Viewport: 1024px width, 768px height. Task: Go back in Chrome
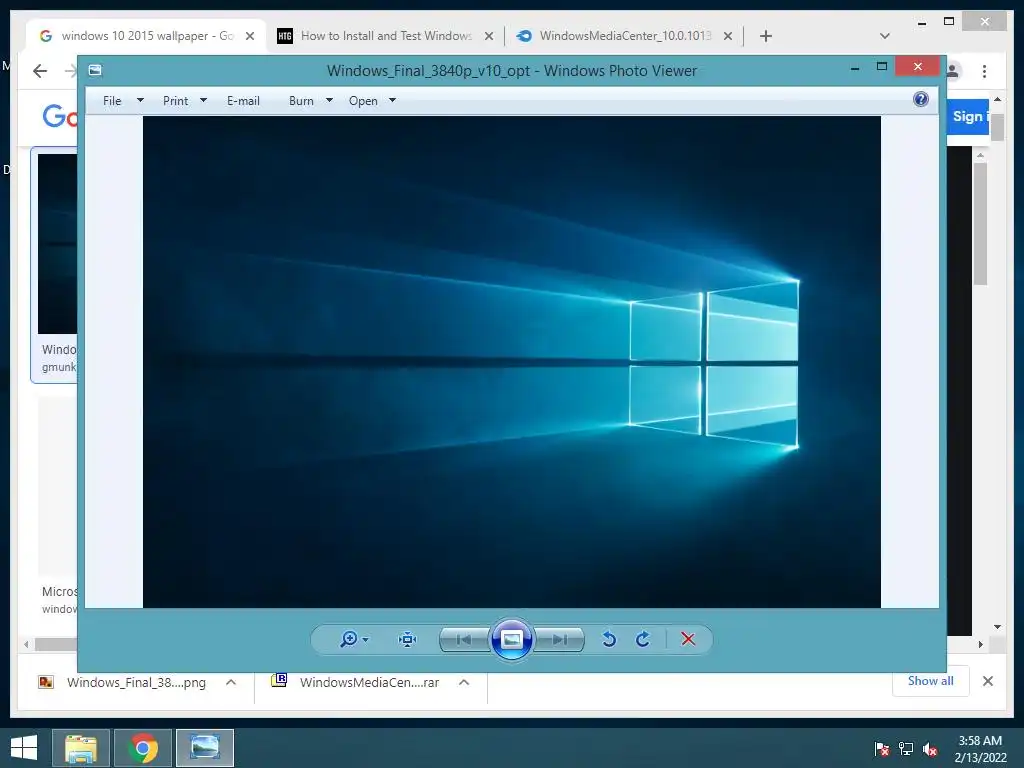(40, 71)
